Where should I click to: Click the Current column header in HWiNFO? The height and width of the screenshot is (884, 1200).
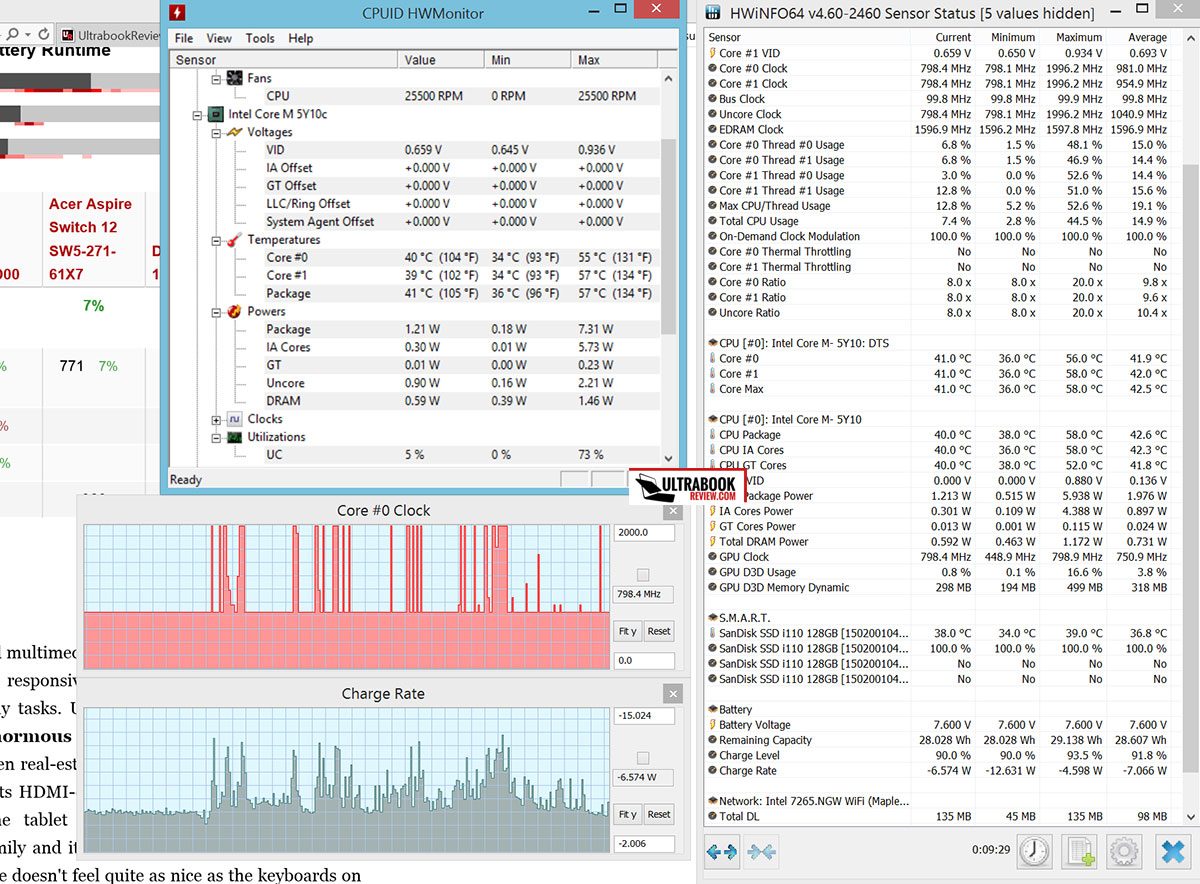941,37
